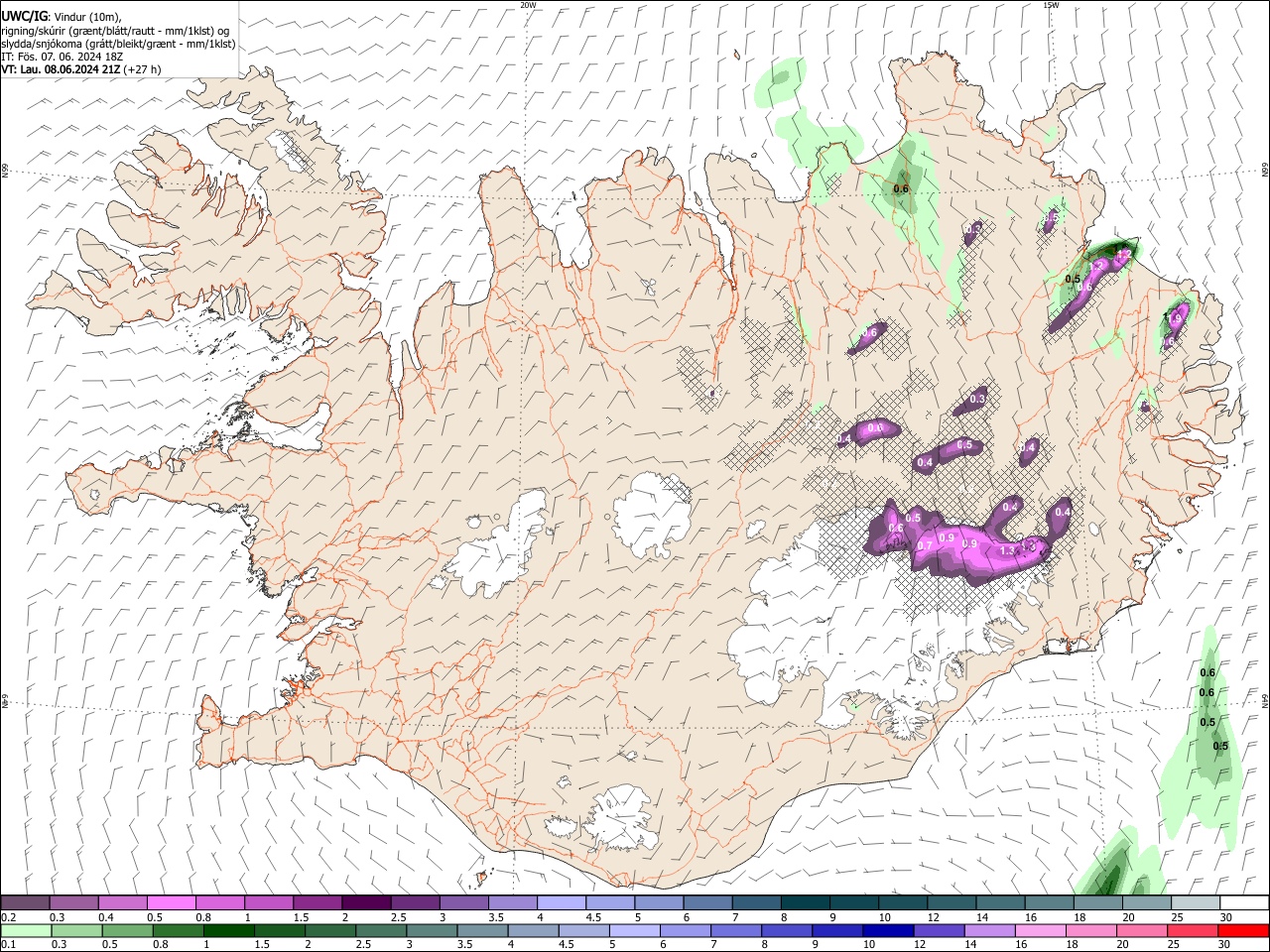
Task: Select the bright red 30 swatch in rain scale
Action: (x=1243, y=930)
